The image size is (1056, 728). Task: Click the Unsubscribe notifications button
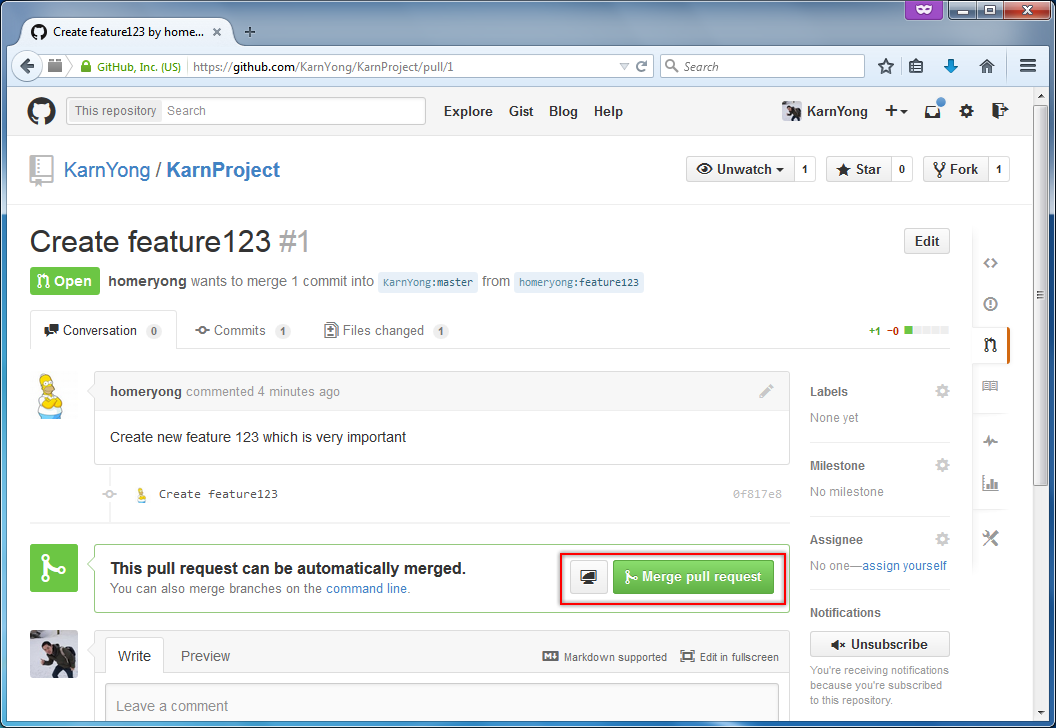(879, 644)
